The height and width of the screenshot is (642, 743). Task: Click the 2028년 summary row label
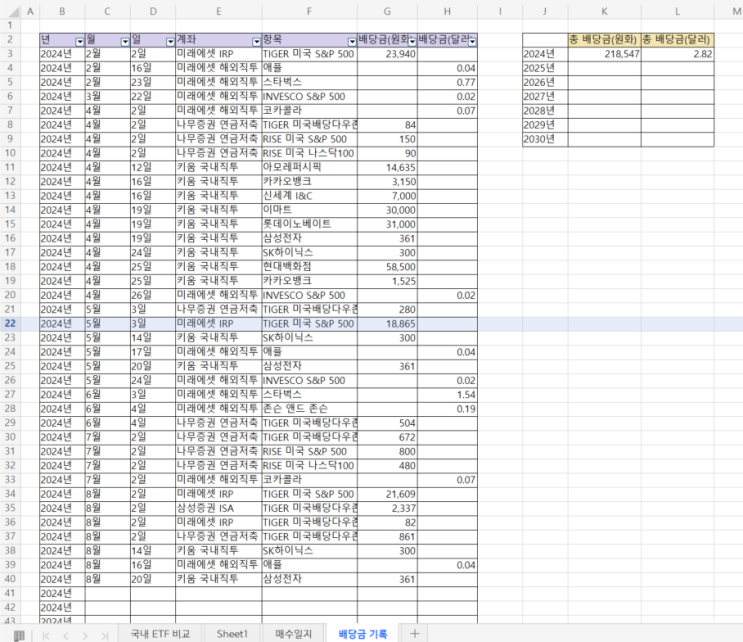545,111
